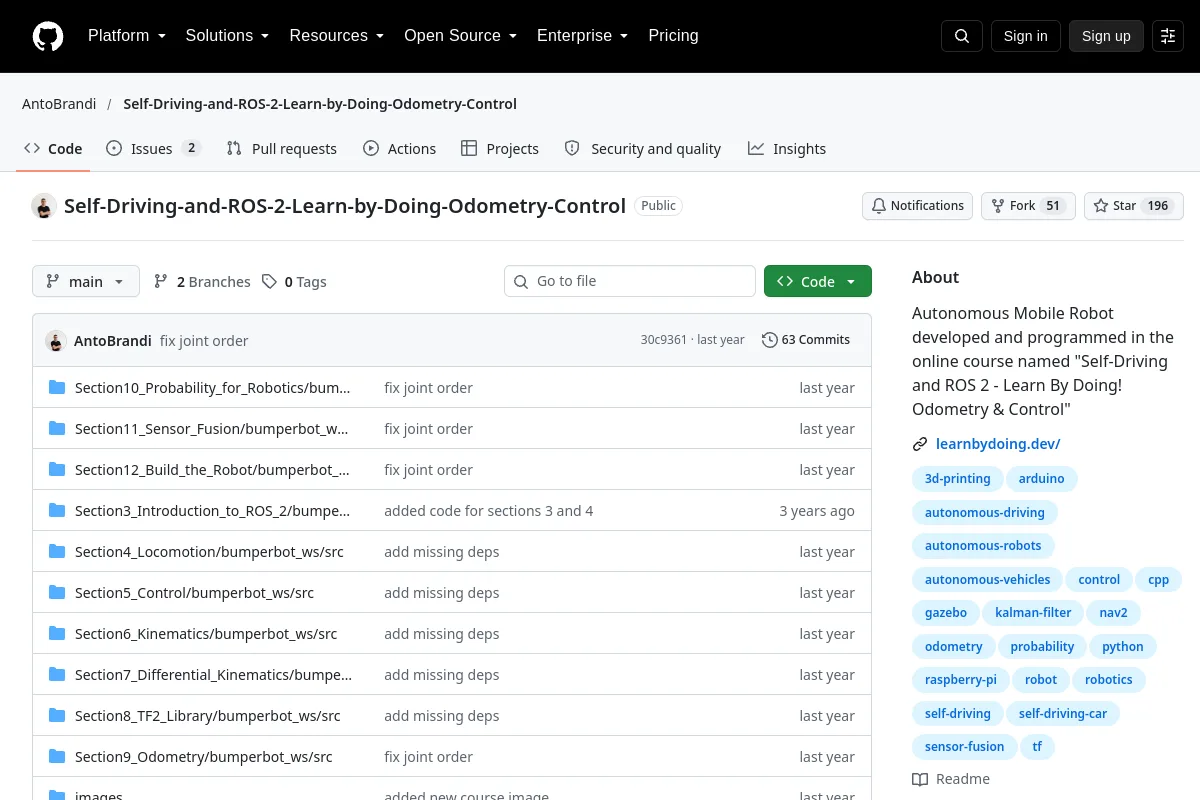Image resolution: width=1200 pixels, height=800 pixels.
Task: View the 63 Commits history
Action: [x=806, y=340]
